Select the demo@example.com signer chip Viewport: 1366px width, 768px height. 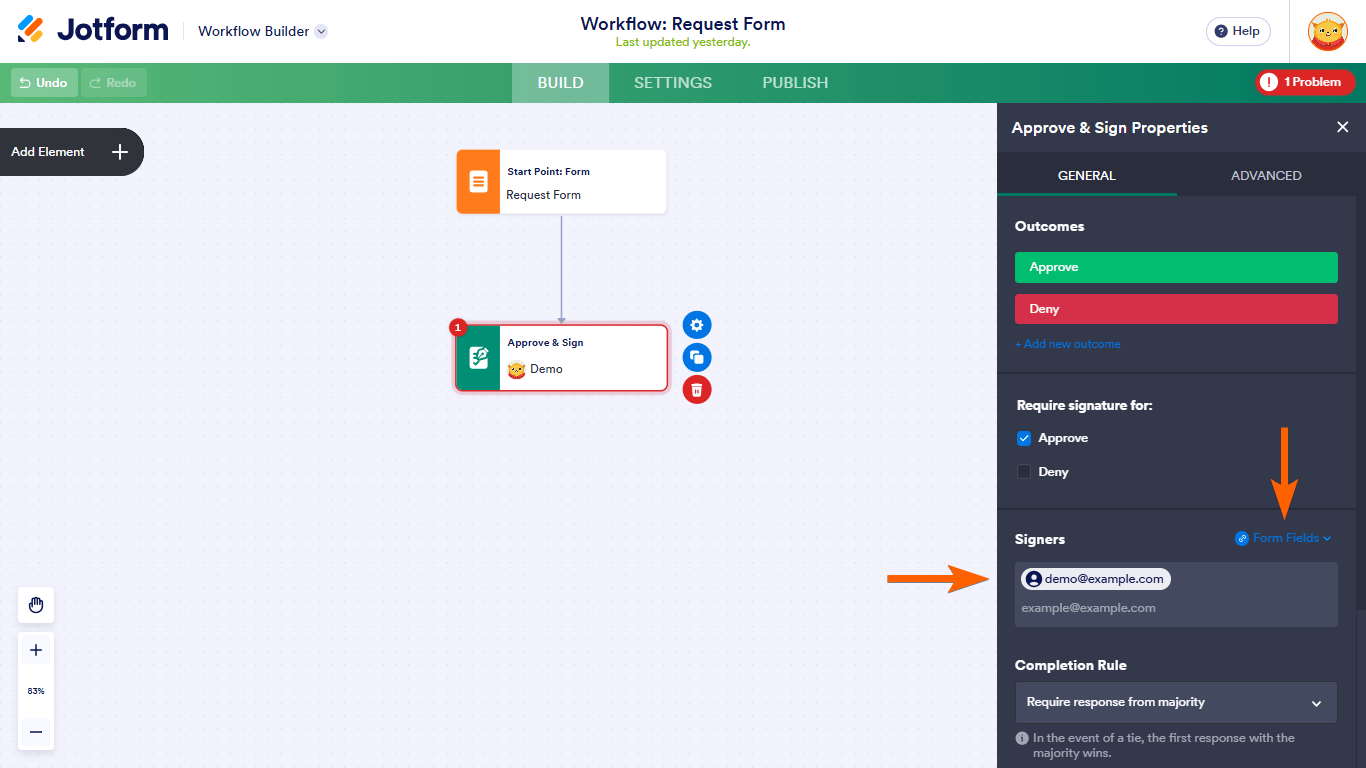click(1095, 579)
